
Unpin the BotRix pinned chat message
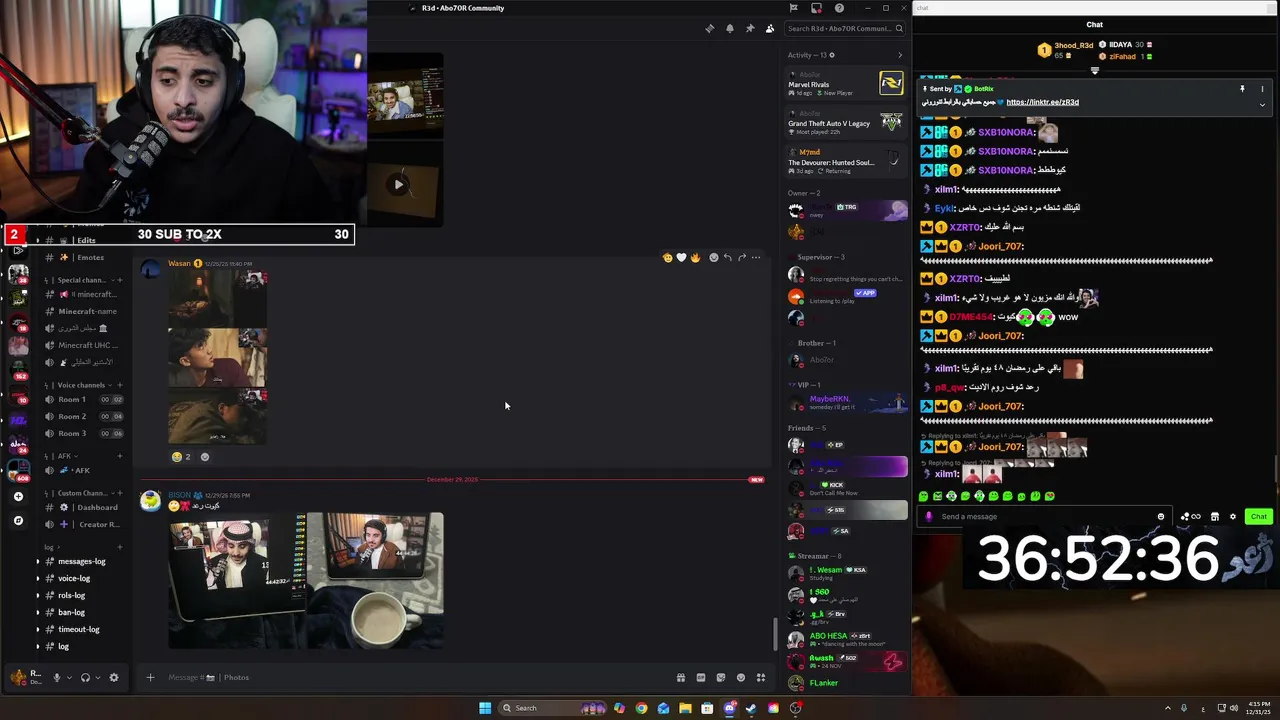1242,89
